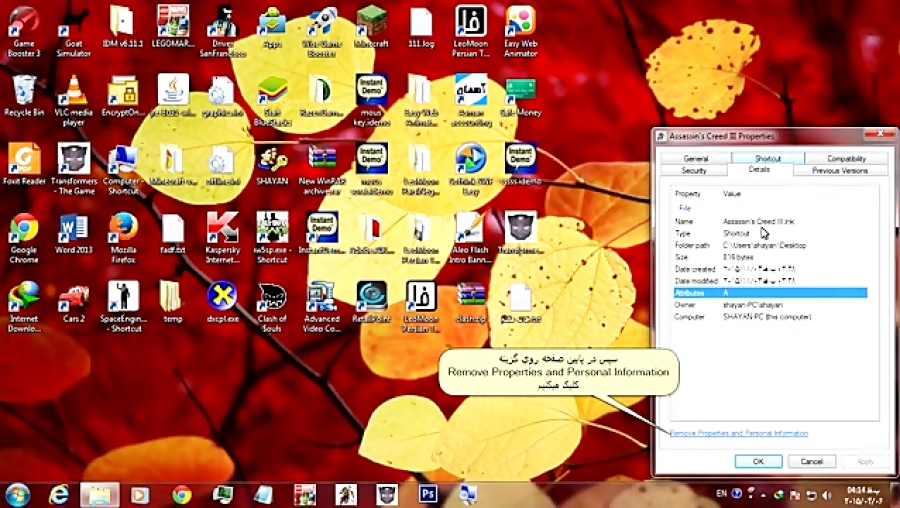900x508 pixels.
Task: Select the Driver San Francisco shortcut
Action: point(222,31)
